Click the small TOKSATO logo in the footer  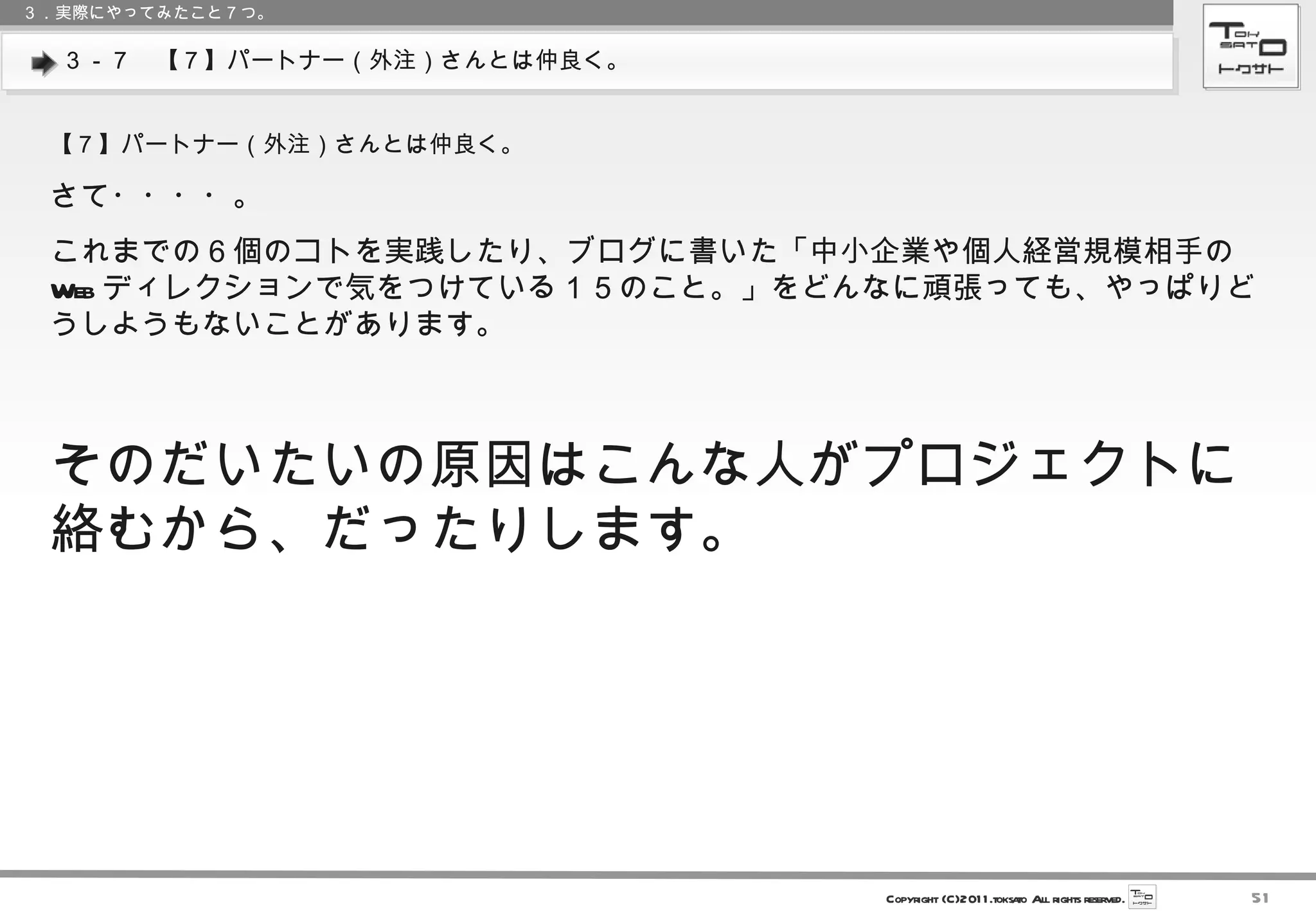pos(1142,897)
